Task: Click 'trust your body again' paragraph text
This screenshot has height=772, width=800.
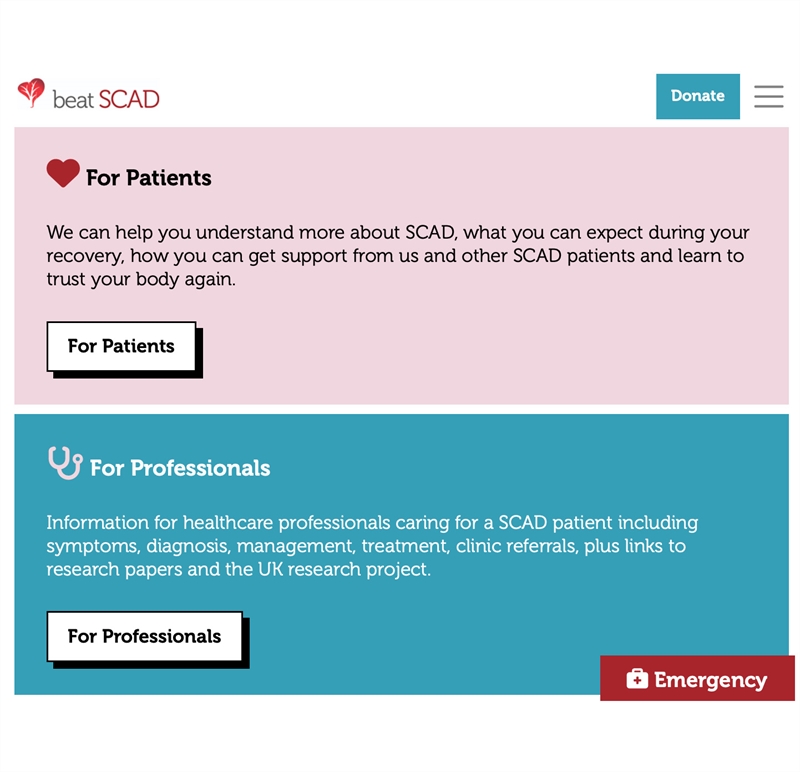Action: (141, 279)
